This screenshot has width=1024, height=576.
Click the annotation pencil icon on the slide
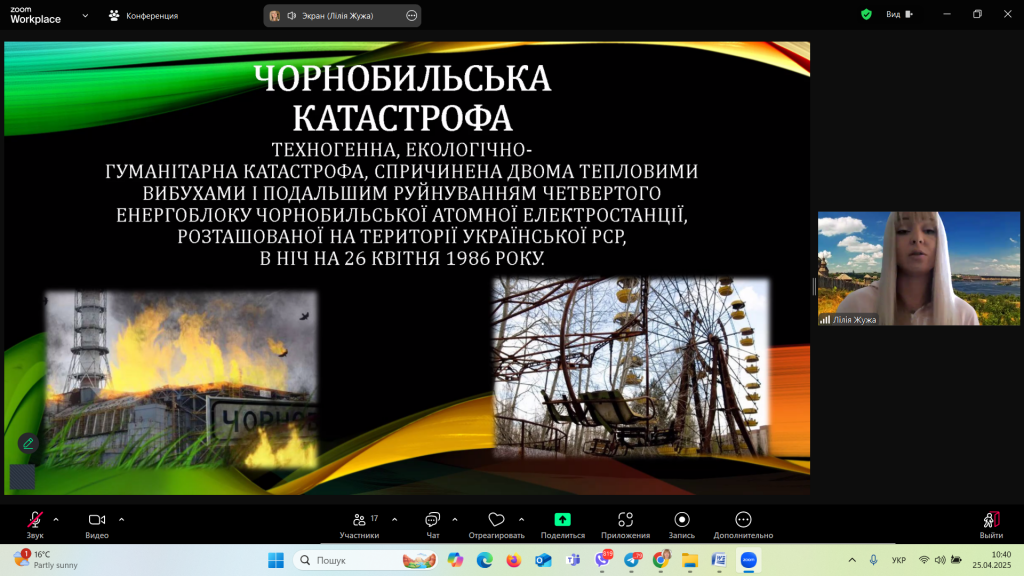click(x=28, y=443)
